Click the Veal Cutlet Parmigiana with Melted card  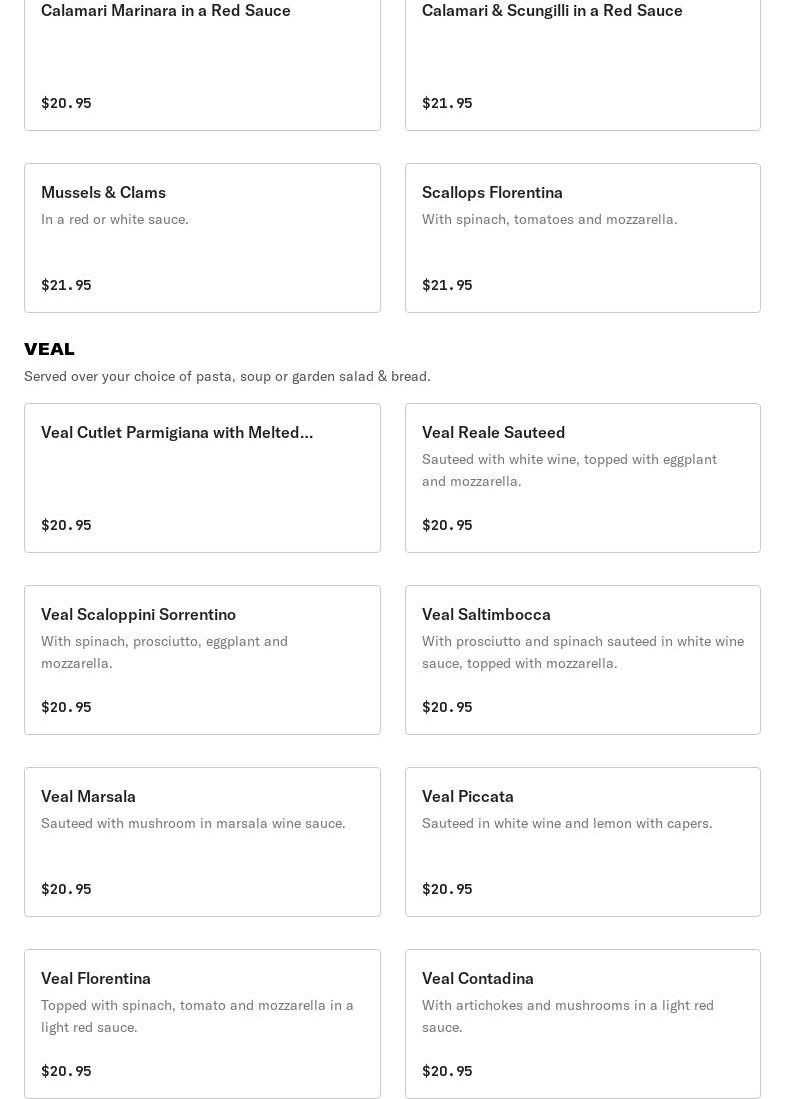202,477
